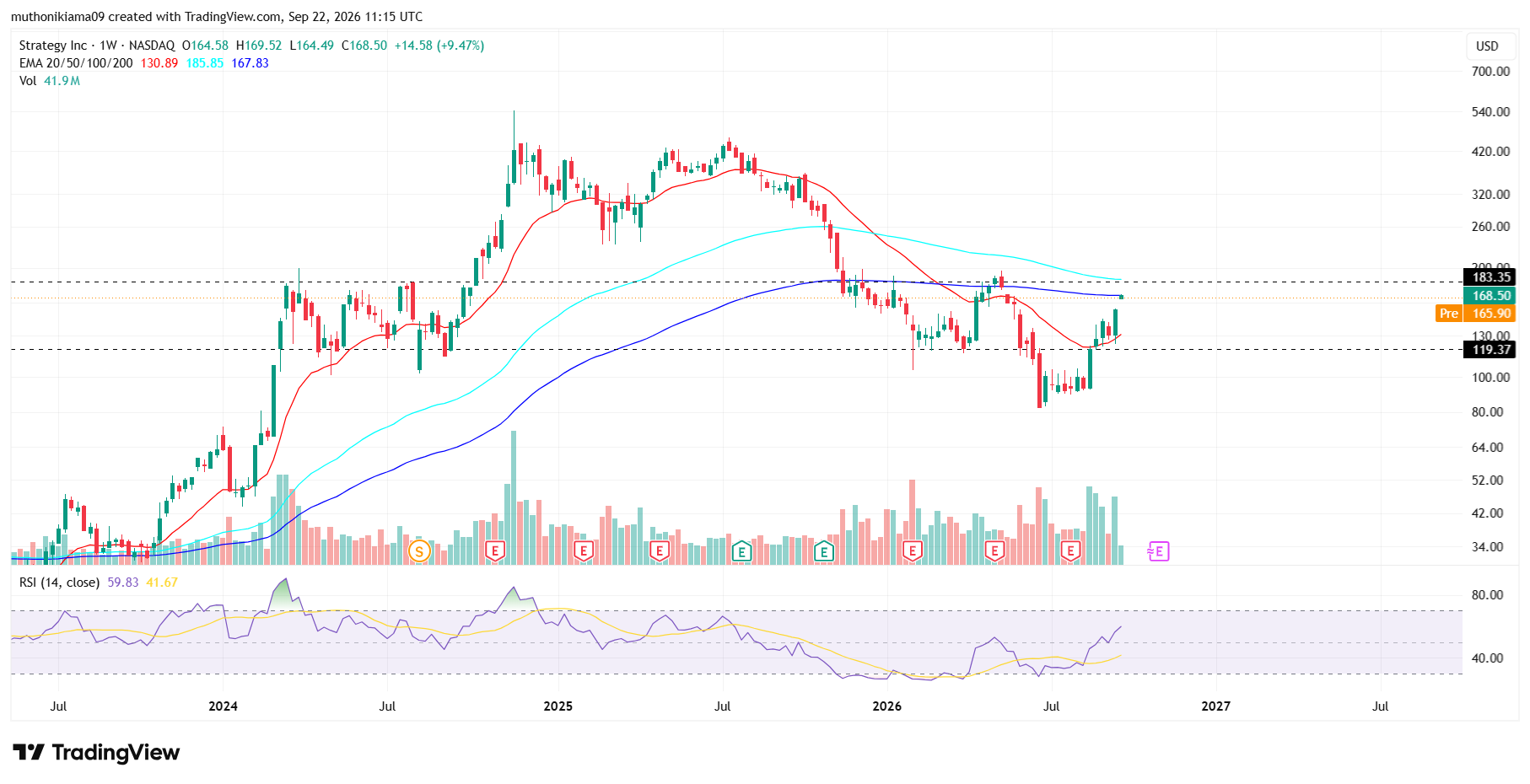Click the close price C168.50
This screenshot has width=1530, height=784.
[364, 46]
